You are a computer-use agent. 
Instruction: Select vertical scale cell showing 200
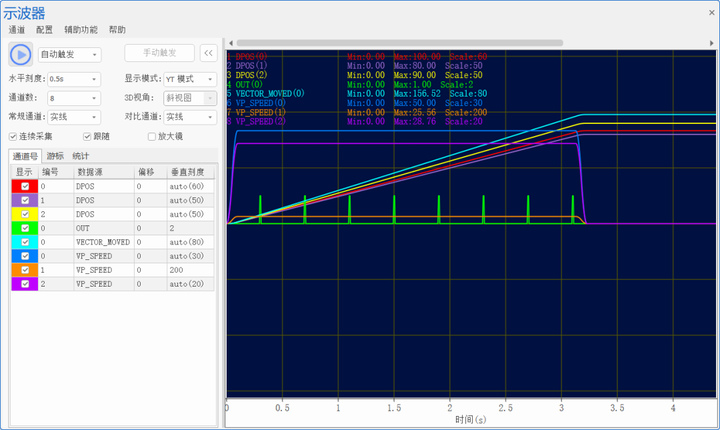click(x=191, y=270)
